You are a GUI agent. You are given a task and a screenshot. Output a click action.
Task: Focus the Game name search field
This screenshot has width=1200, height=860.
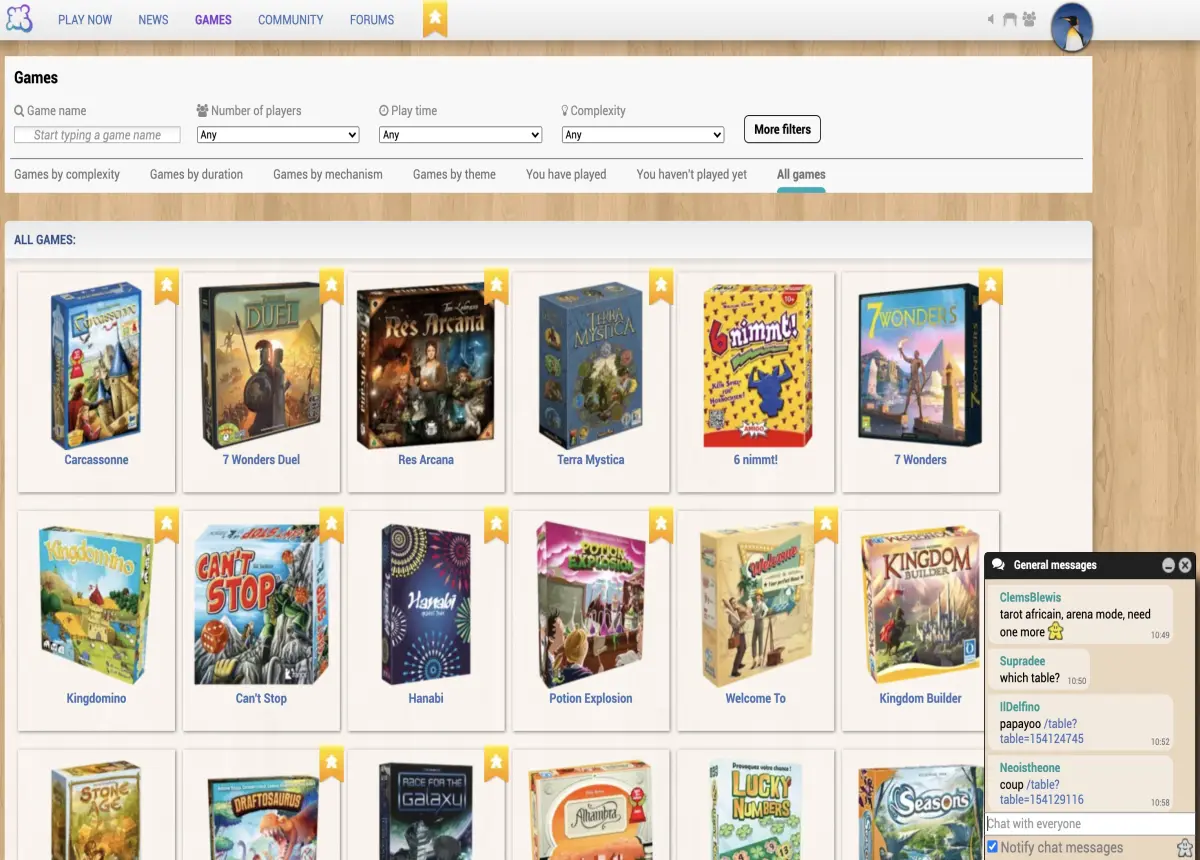tap(97, 135)
